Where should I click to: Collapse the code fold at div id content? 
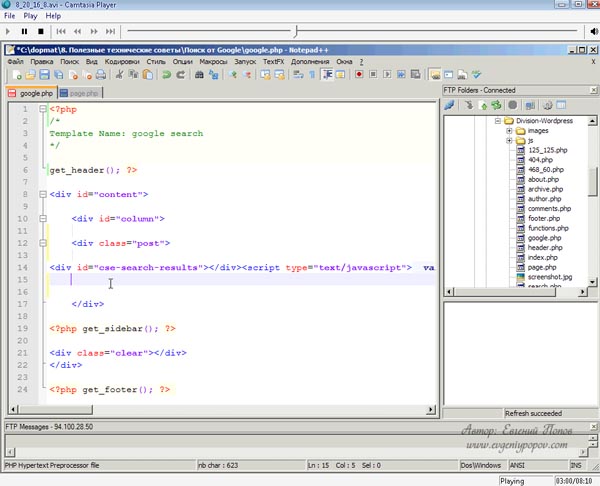click(x=41, y=194)
